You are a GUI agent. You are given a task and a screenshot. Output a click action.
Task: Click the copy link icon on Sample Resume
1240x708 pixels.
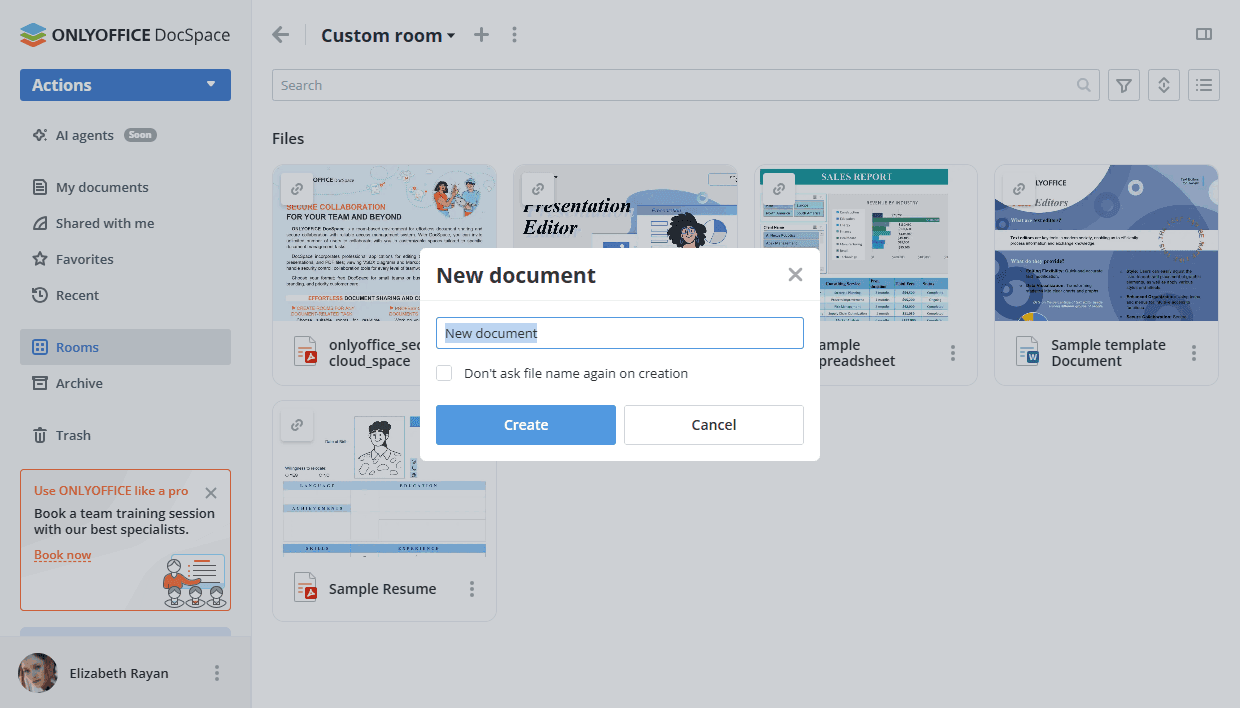point(297,424)
